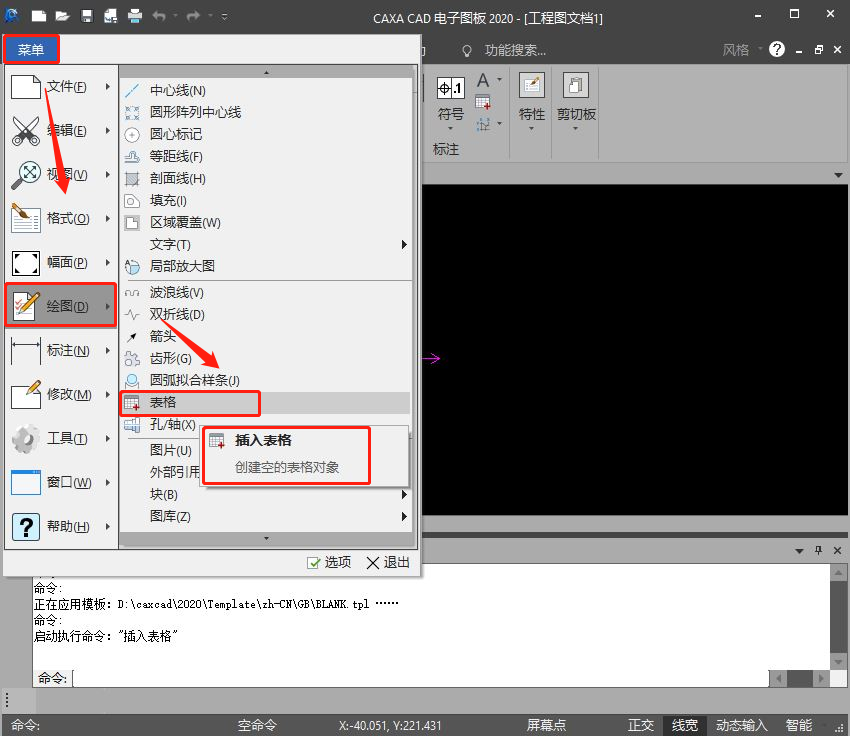Click the New document icon in title bar
The width and height of the screenshot is (850, 736).
point(38,16)
